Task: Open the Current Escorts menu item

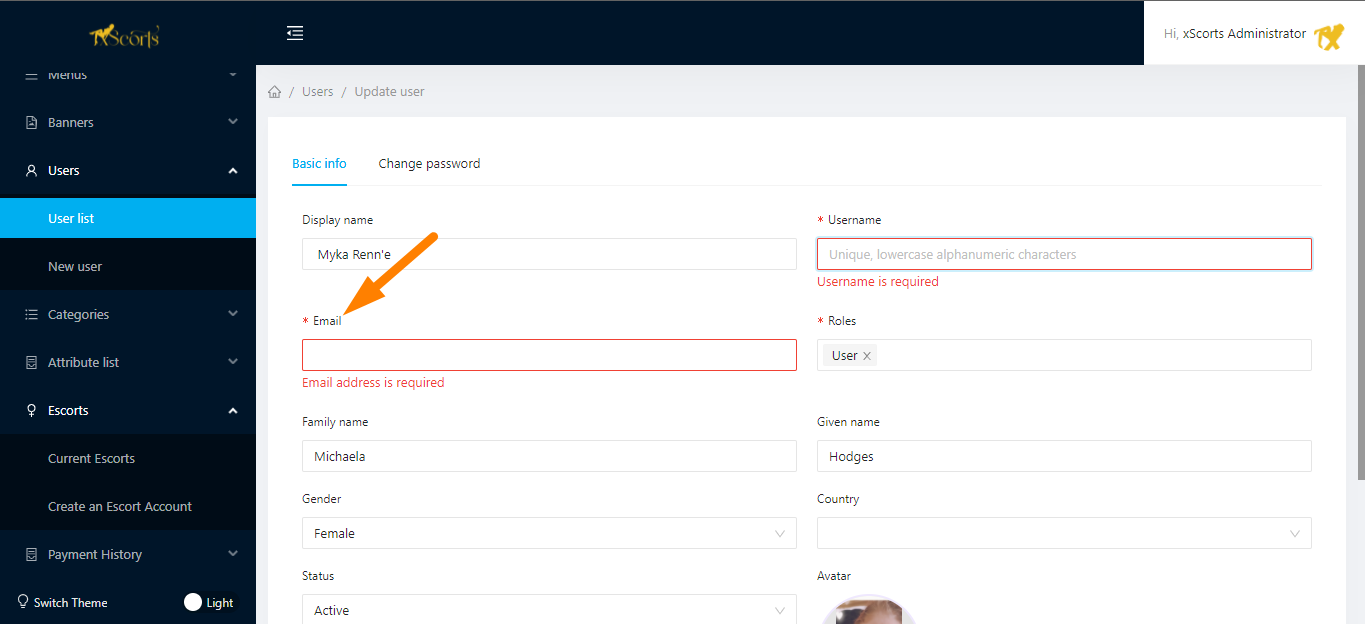Action: click(x=128, y=458)
